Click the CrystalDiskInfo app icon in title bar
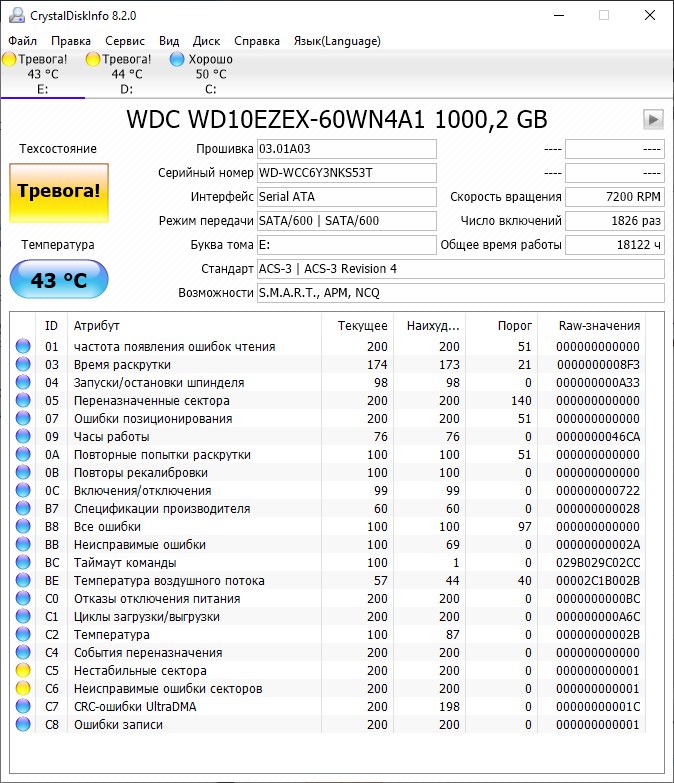Screen dimensions: 674x783 pyautogui.click(x=16, y=15)
